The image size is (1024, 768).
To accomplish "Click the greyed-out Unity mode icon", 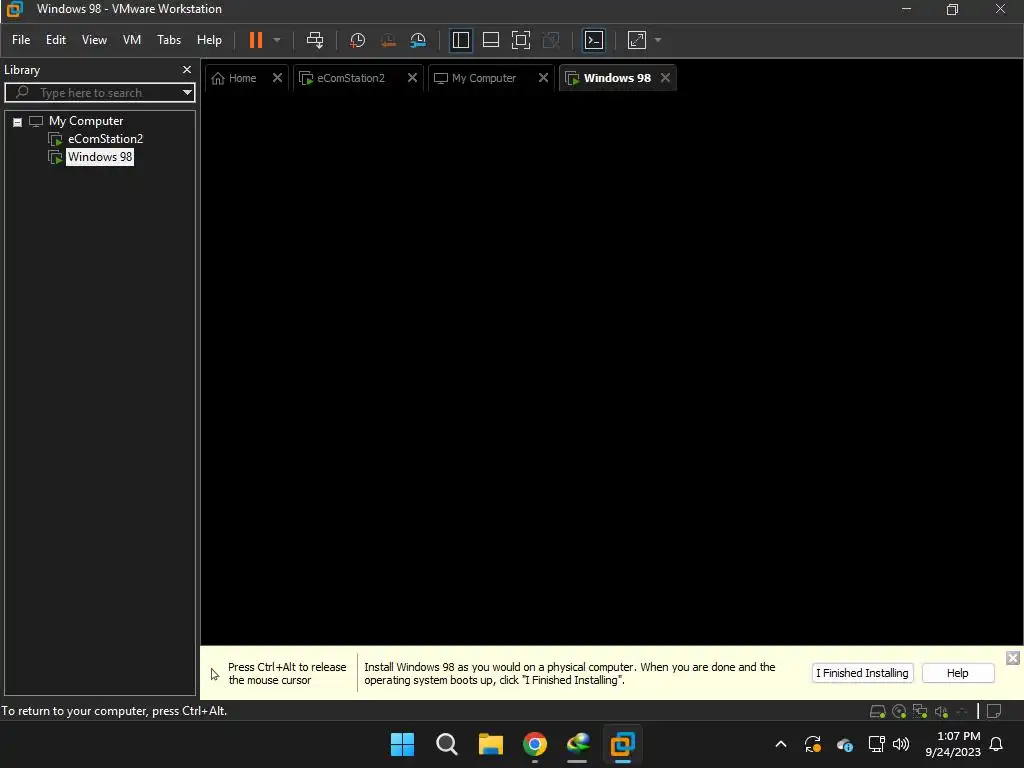I will [x=551, y=40].
